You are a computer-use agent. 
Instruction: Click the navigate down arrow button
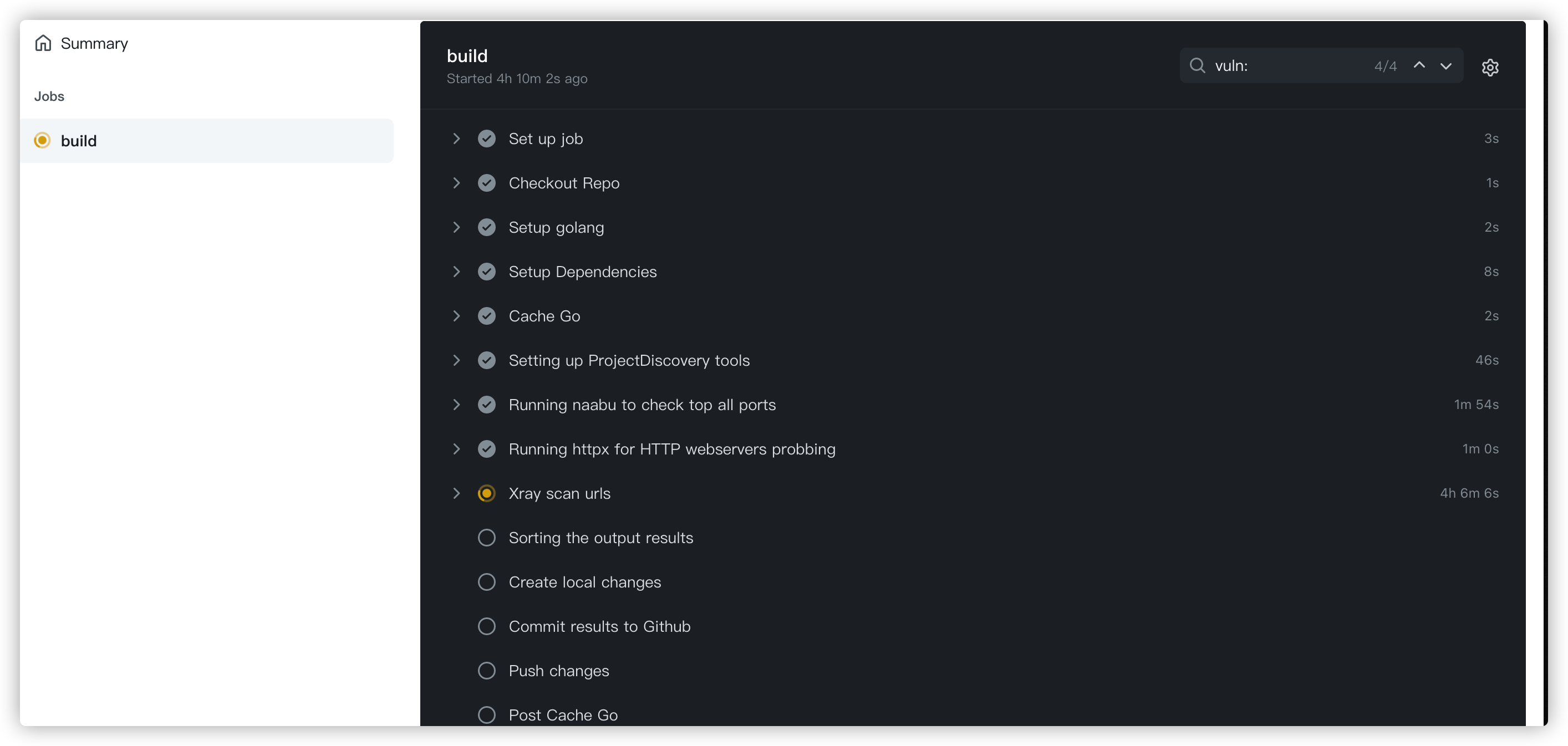pyautogui.click(x=1447, y=65)
